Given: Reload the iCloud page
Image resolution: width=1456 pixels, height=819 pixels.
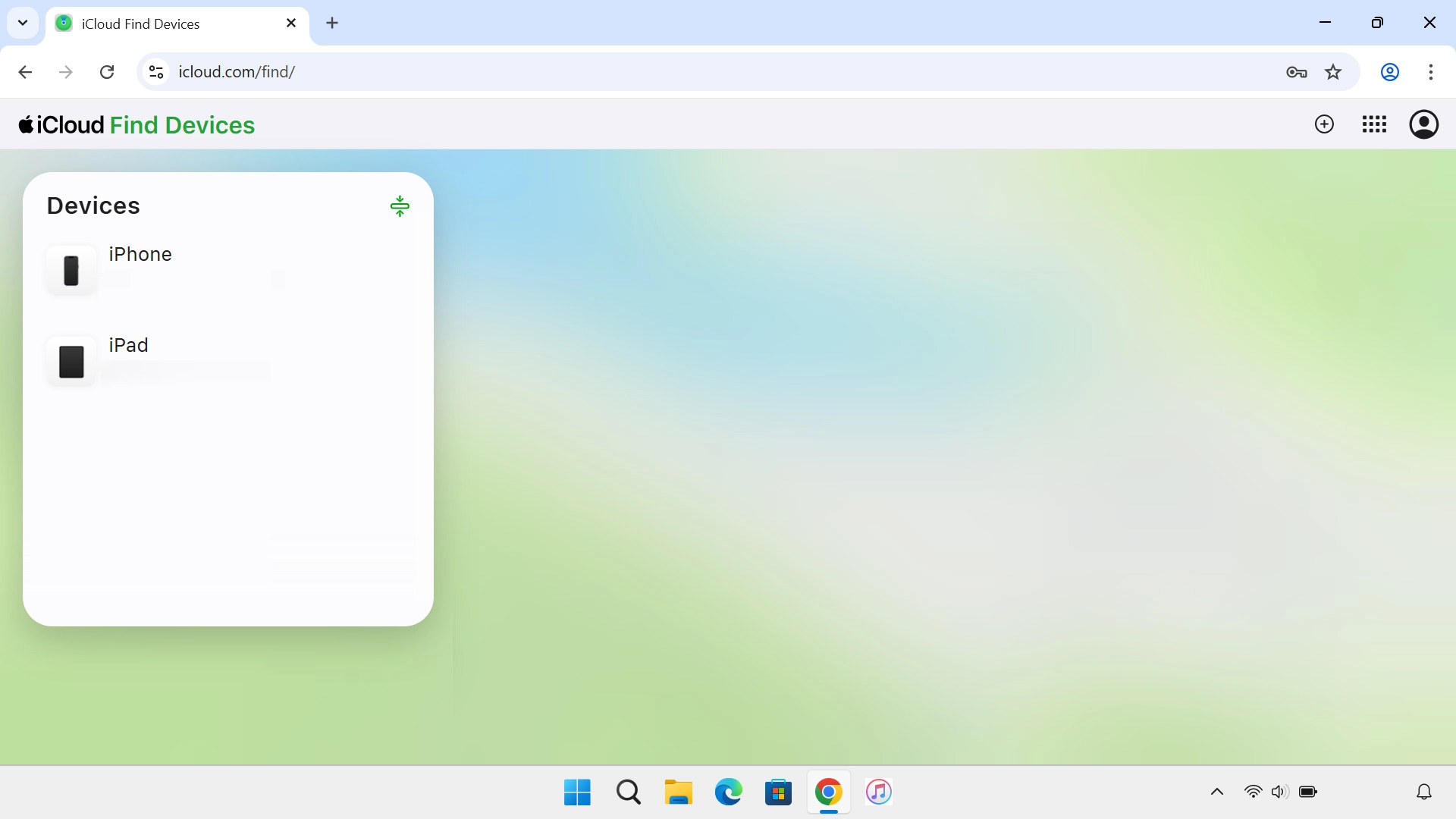Looking at the screenshot, I should point(107,72).
